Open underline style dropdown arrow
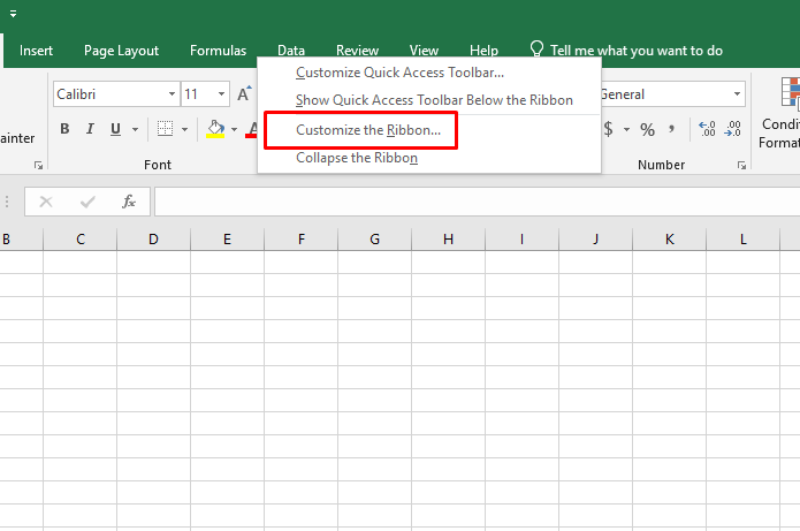The height and width of the screenshot is (531, 800). 135,130
